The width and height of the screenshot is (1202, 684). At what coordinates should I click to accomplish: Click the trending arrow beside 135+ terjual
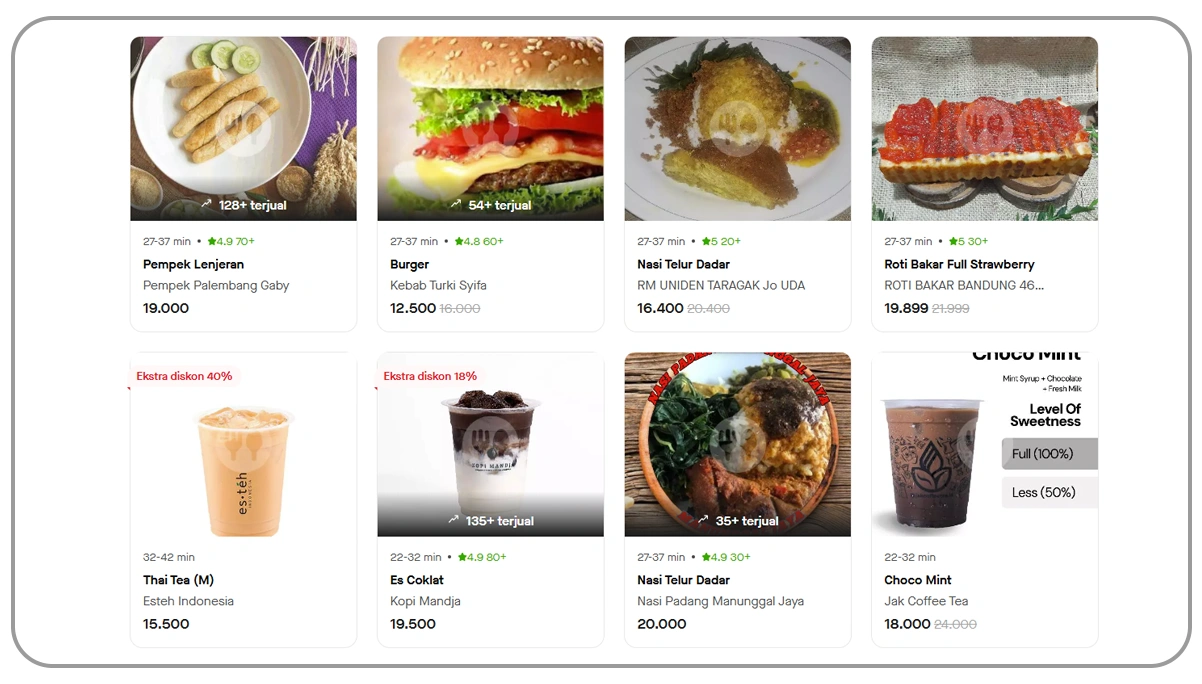(x=453, y=520)
